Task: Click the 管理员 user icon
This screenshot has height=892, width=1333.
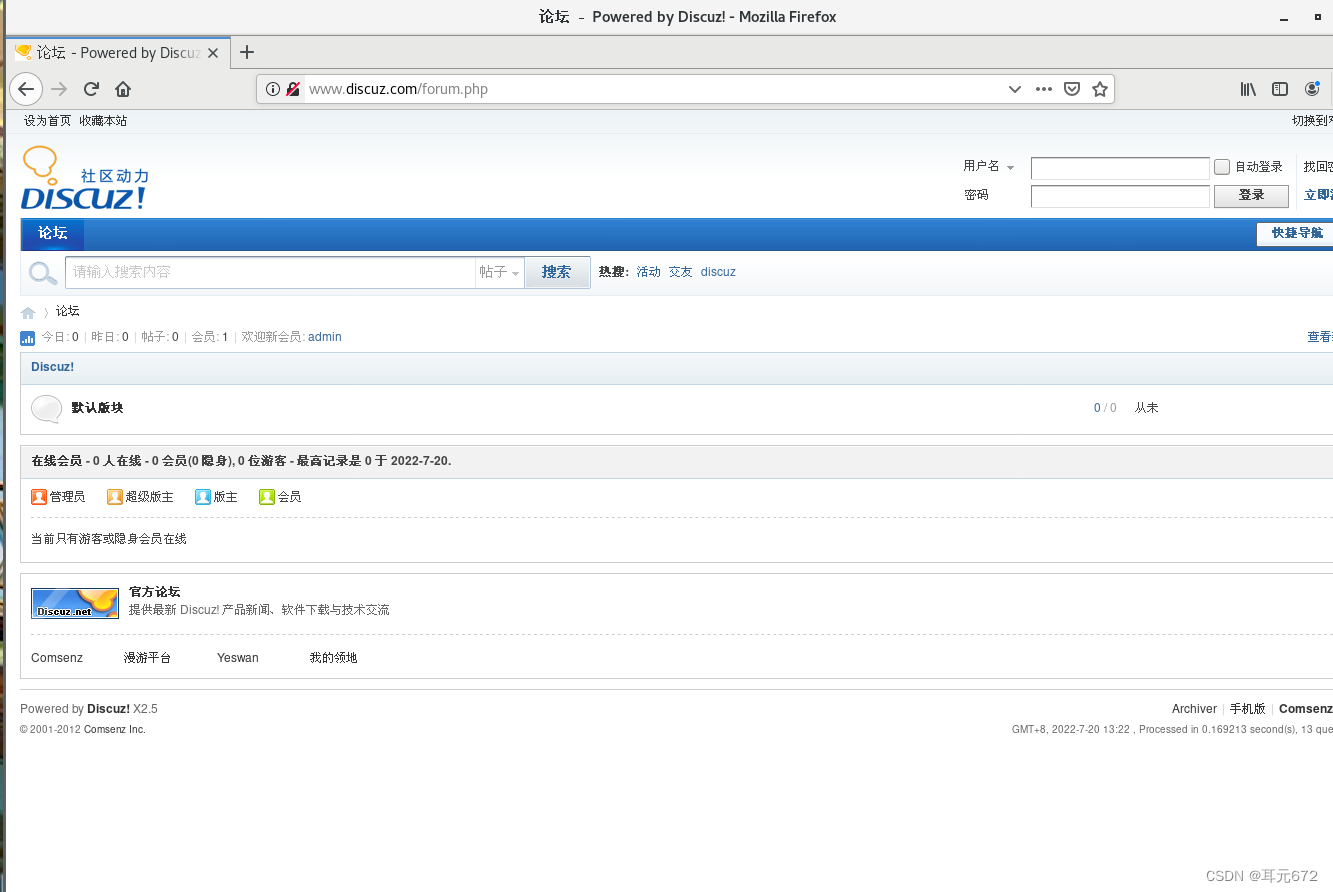Action: (39, 496)
